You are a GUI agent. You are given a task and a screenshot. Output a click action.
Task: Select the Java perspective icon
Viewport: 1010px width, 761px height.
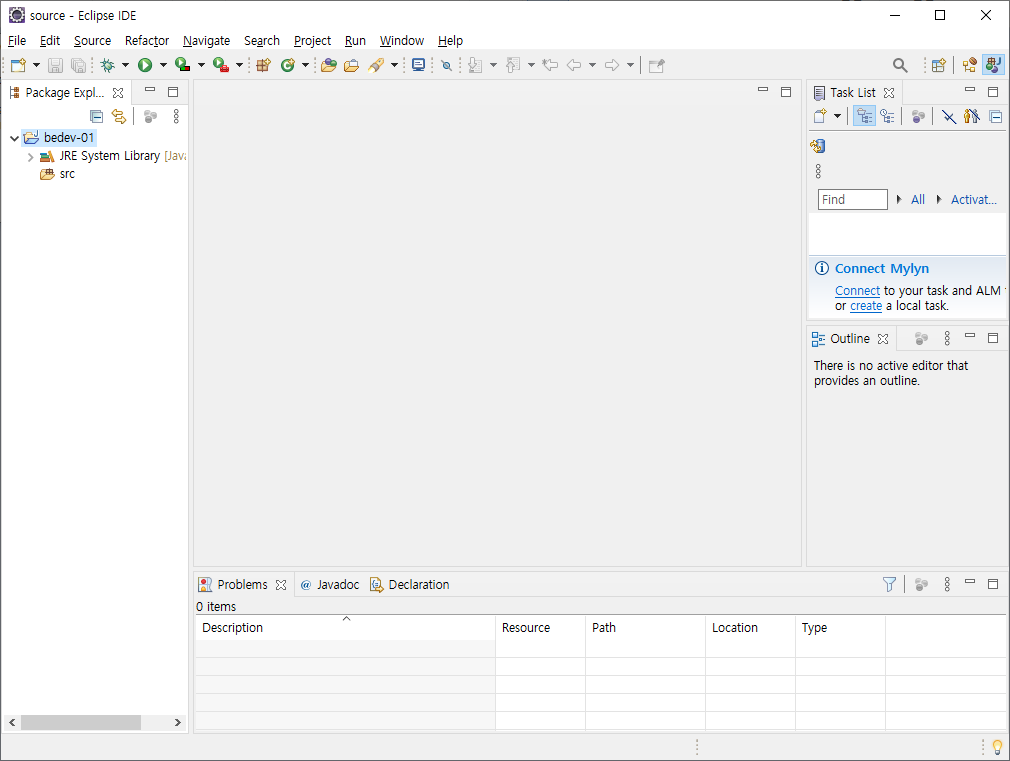coord(993,65)
